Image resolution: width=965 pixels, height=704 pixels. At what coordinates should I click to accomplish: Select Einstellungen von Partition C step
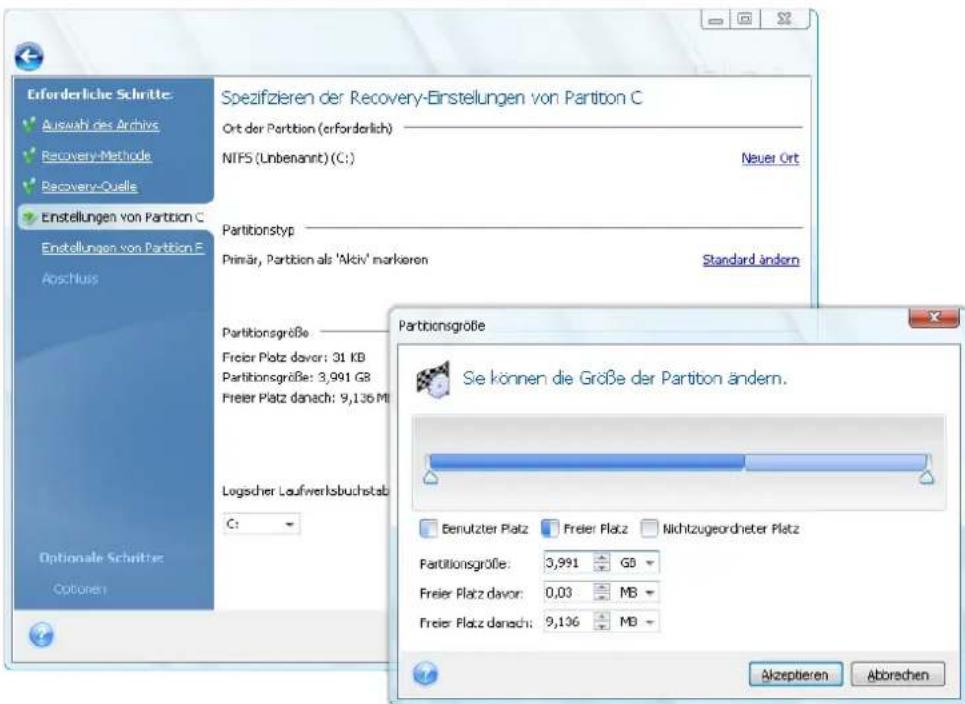click(122, 217)
